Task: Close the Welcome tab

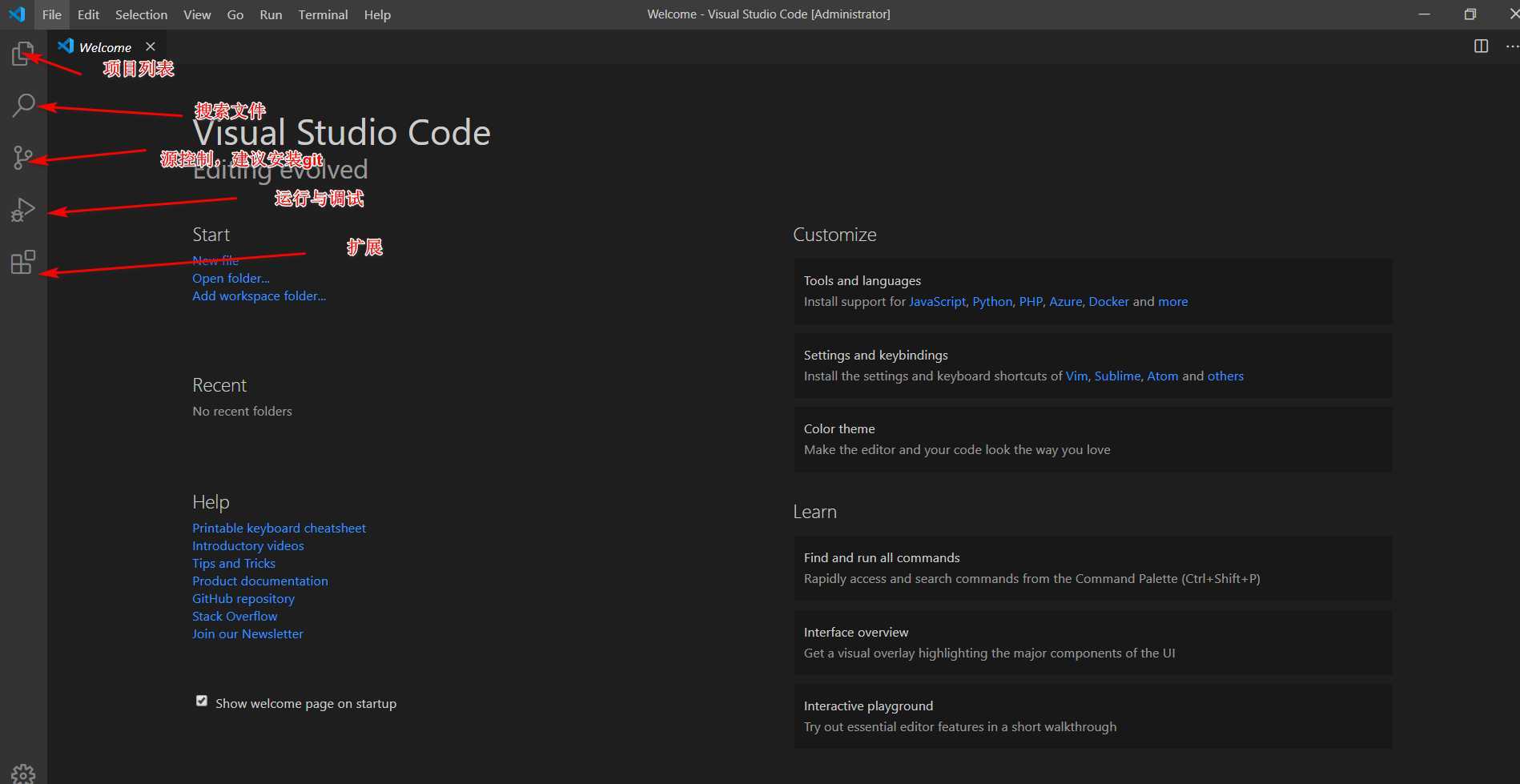Action: point(150,46)
